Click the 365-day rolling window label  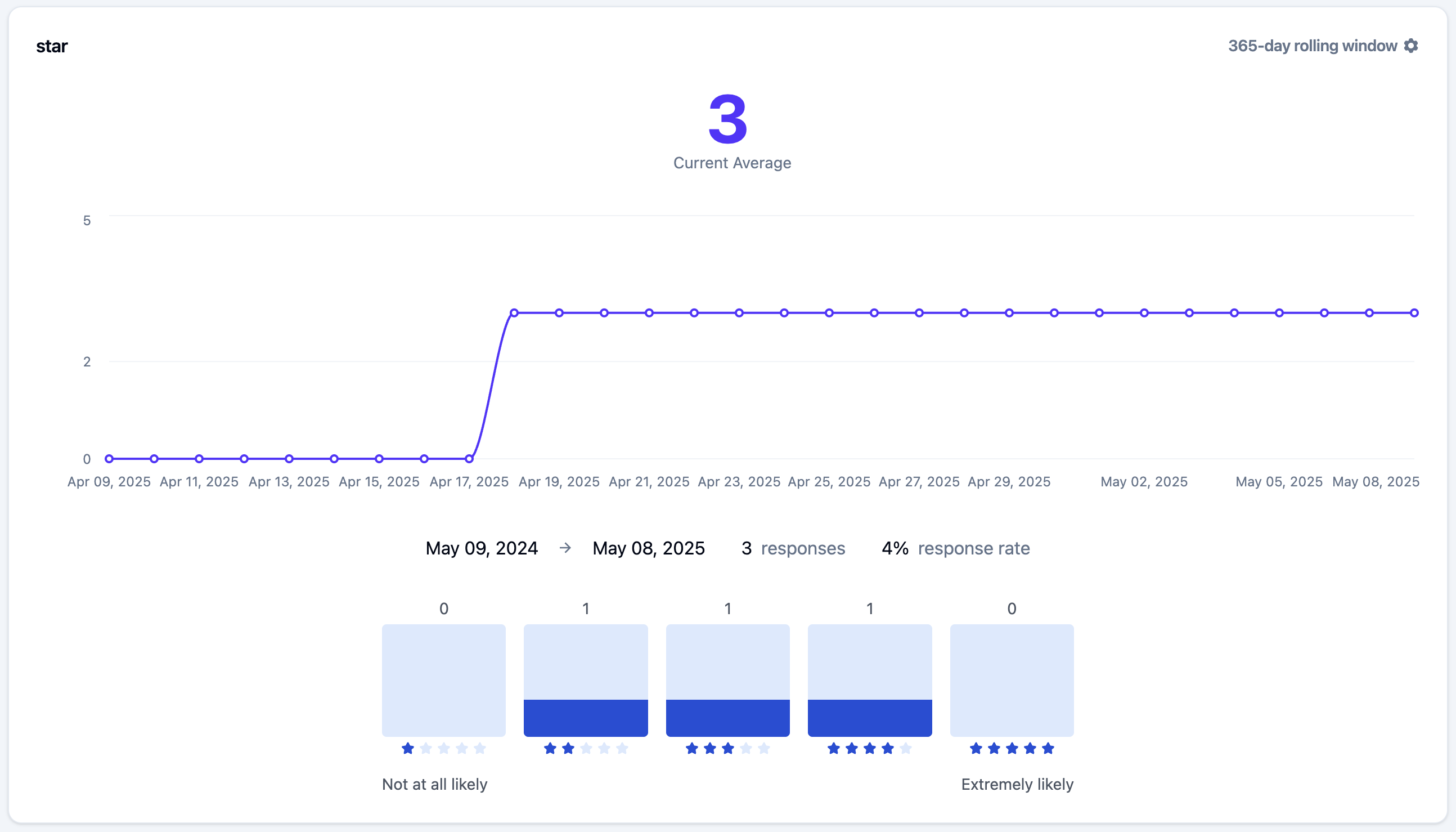pyautogui.click(x=1312, y=46)
